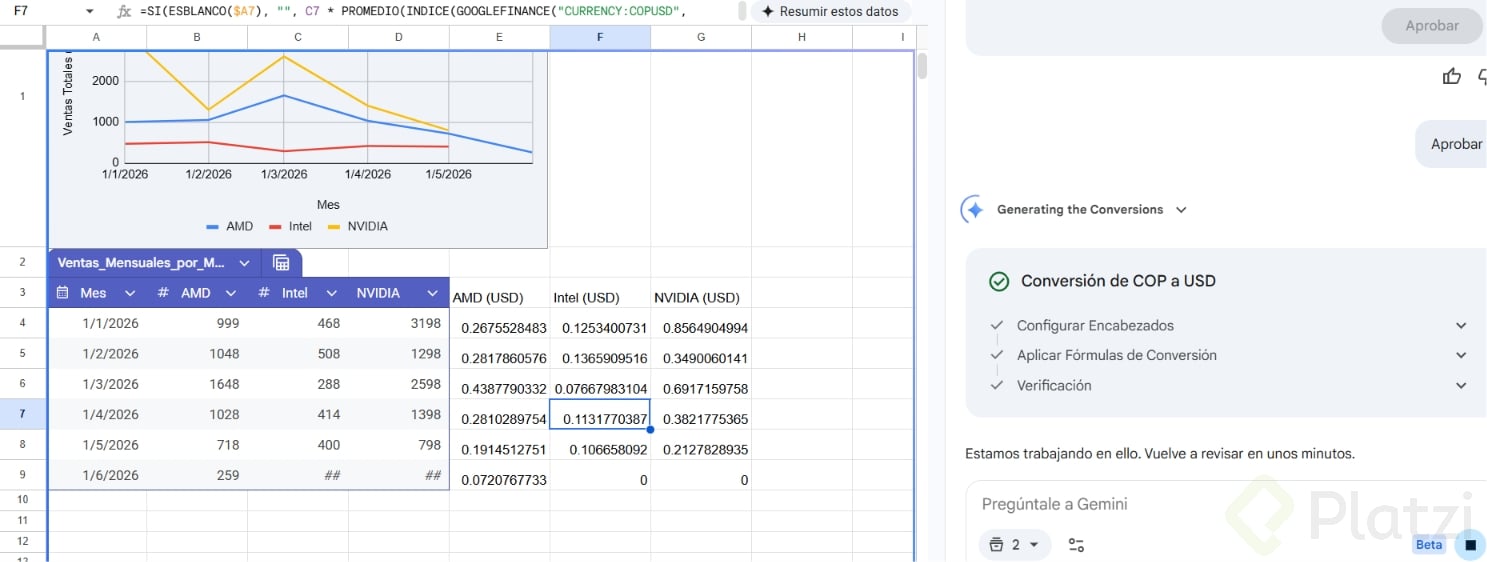1487x562 pixels.
Task: Stop Gemini generation with square button
Action: (x=1470, y=545)
